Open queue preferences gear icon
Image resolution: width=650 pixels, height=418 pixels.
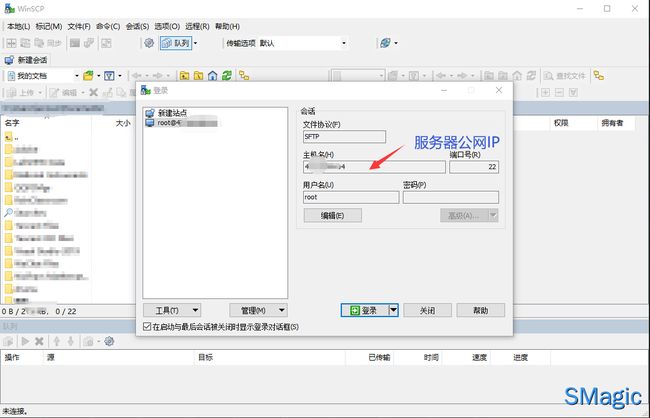109,341
